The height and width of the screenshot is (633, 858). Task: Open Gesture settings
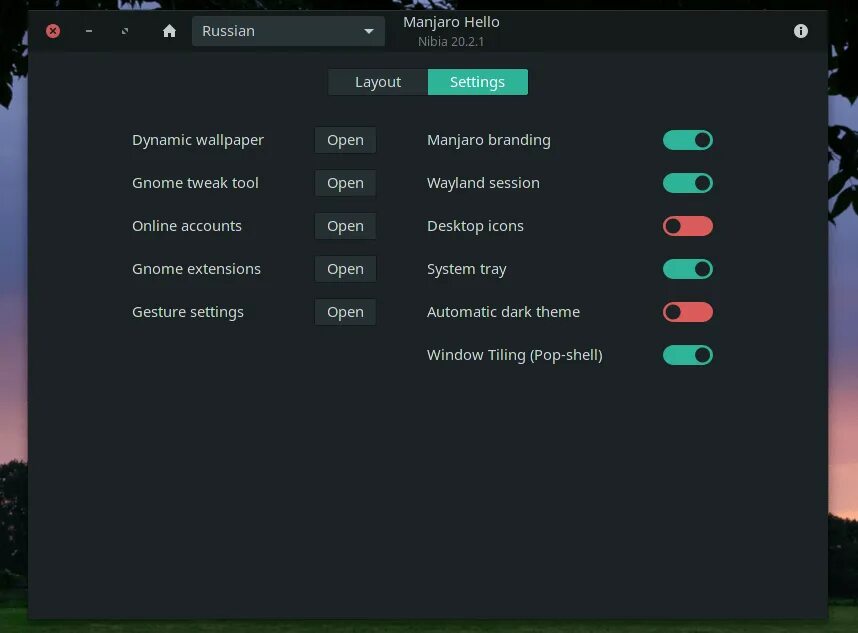click(345, 312)
